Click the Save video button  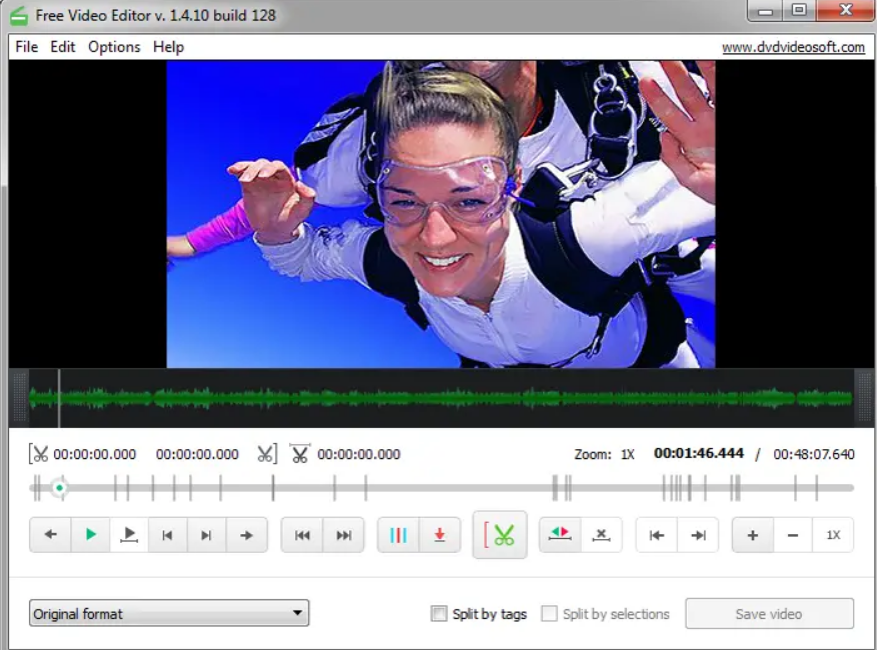click(769, 614)
